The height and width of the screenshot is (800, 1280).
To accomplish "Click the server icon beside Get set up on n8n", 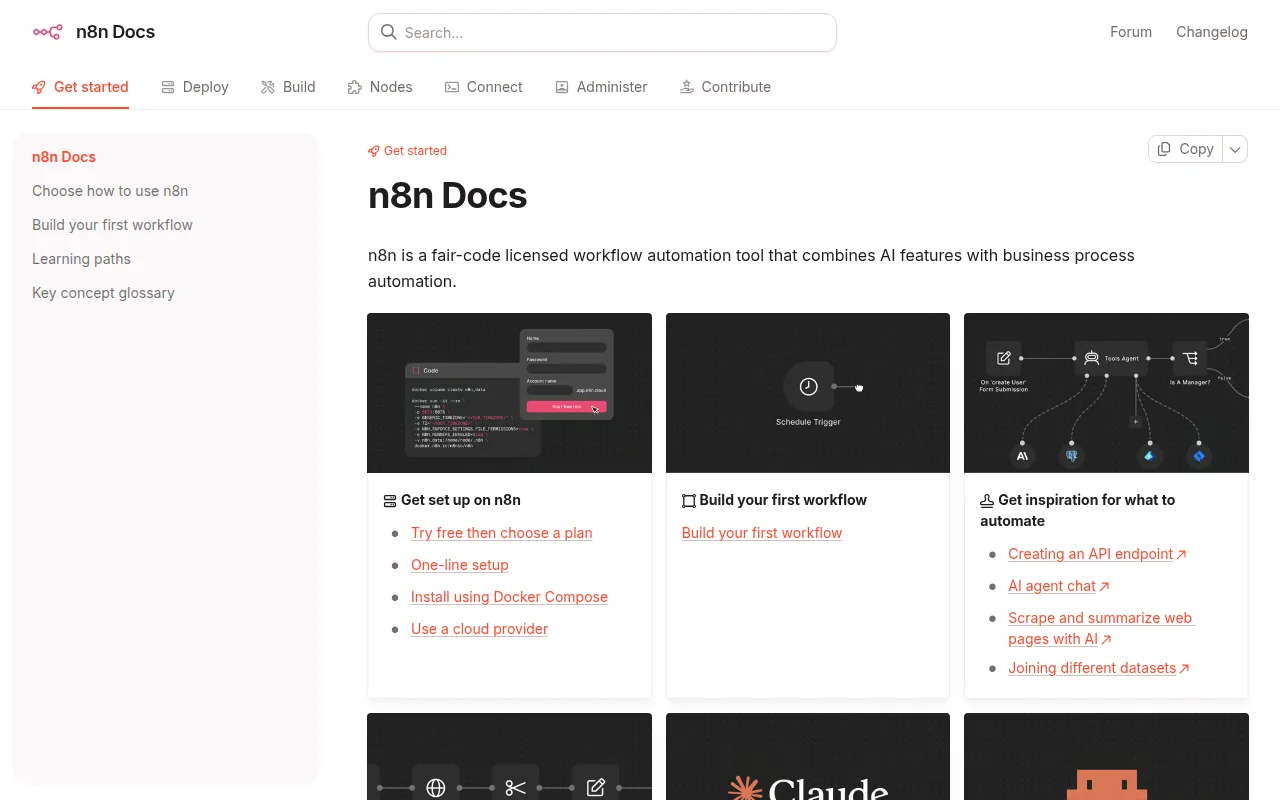I will (390, 500).
